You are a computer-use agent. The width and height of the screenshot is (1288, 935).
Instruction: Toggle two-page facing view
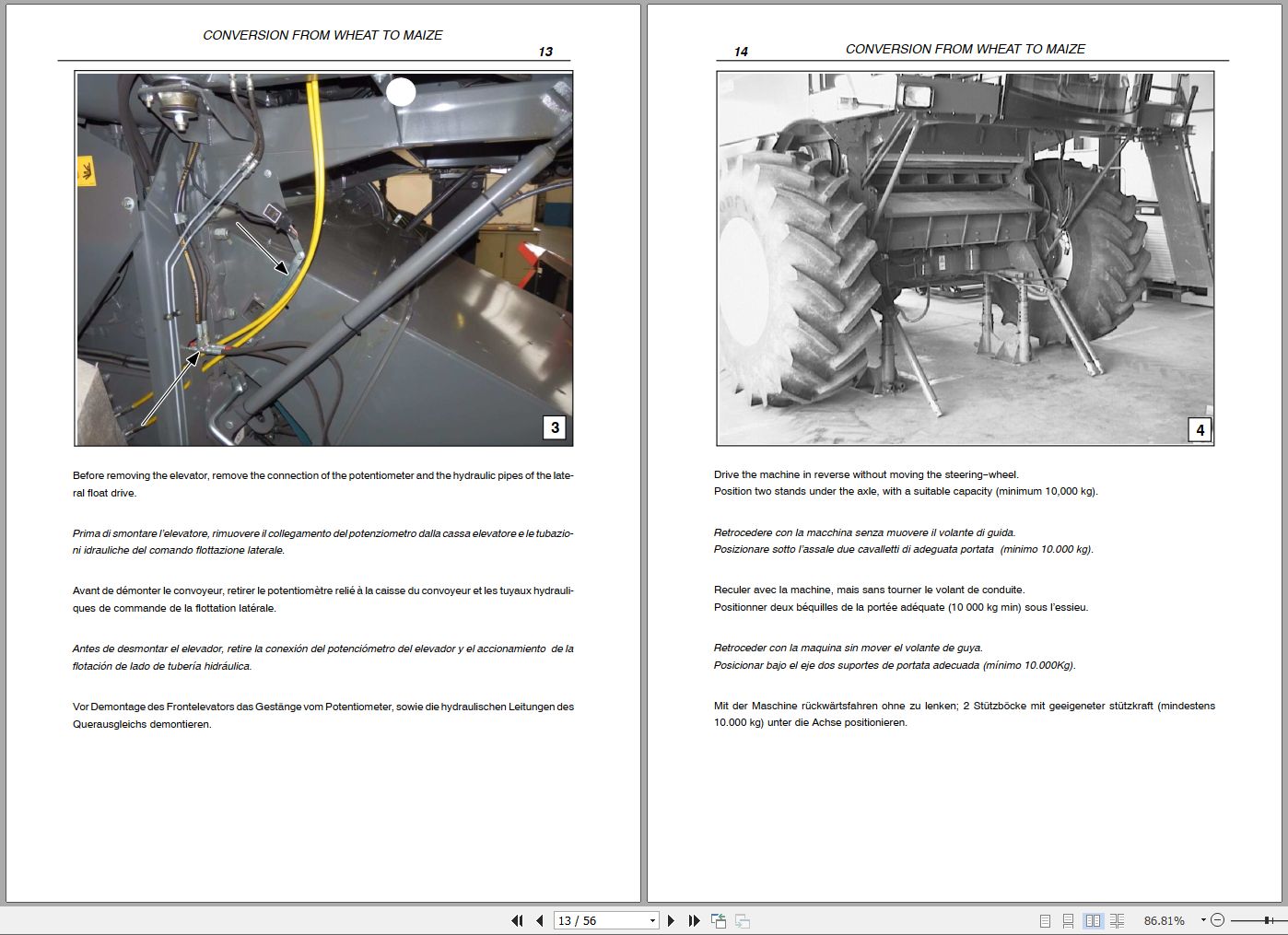[x=1093, y=920]
